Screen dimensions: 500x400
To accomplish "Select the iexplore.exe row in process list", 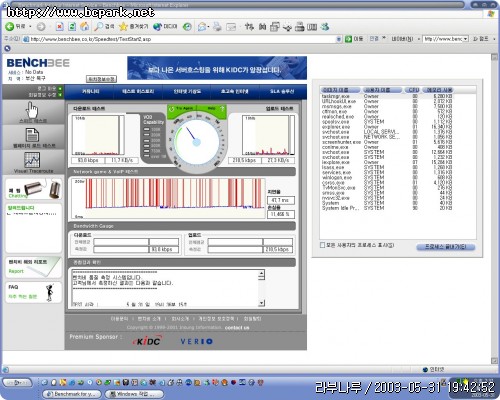I will pyautogui.click(x=387, y=162).
